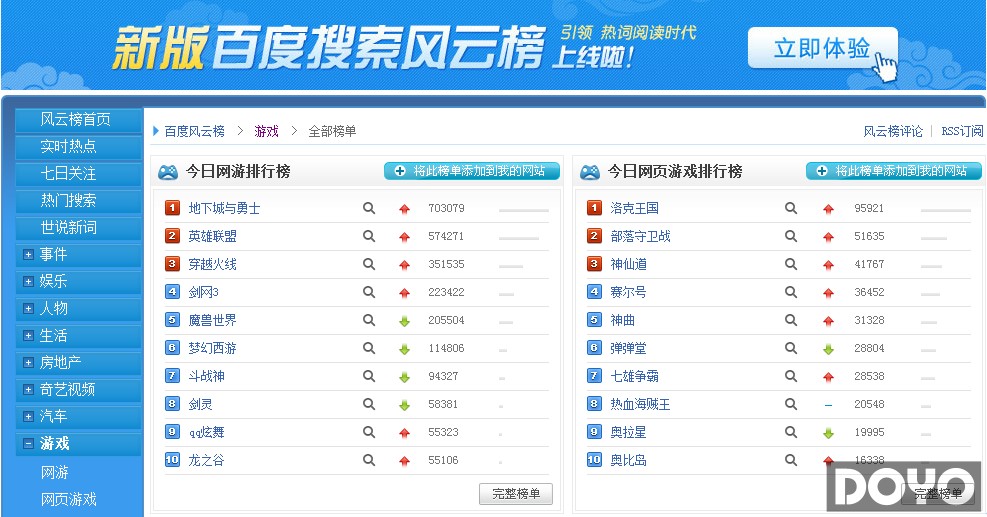Collapse the 游戏 category

point(28,444)
